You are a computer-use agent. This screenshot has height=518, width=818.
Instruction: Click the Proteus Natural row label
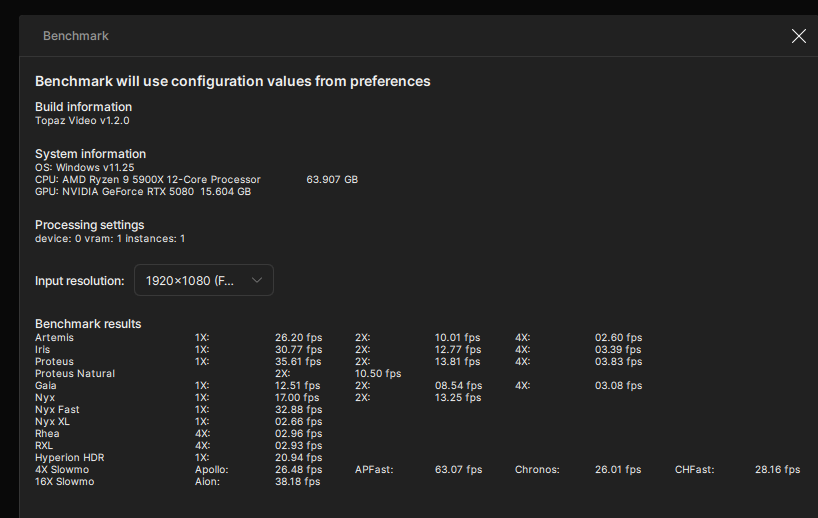click(75, 374)
